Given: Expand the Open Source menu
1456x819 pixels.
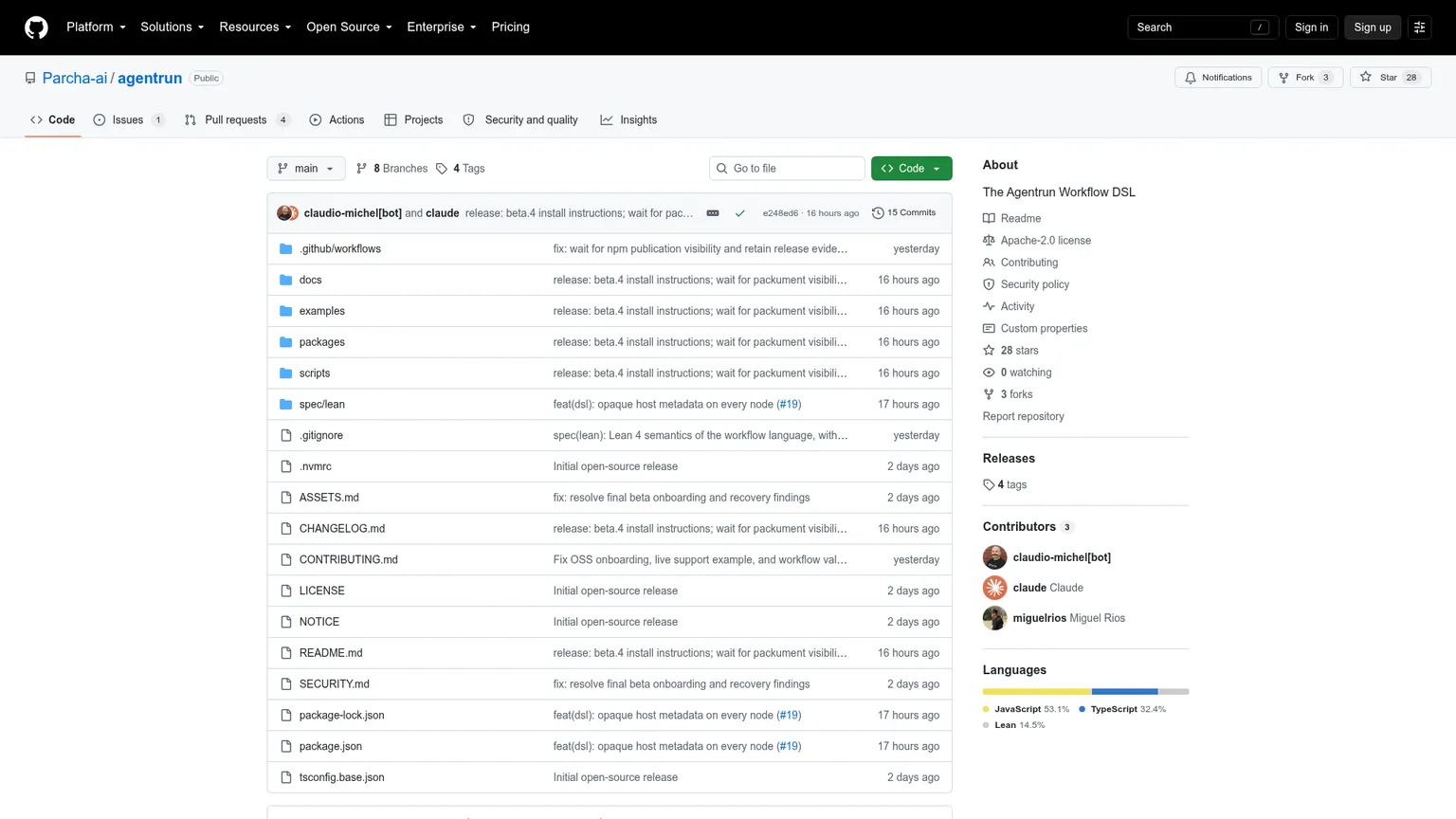Looking at the screenshot, I should pos(349,27).
